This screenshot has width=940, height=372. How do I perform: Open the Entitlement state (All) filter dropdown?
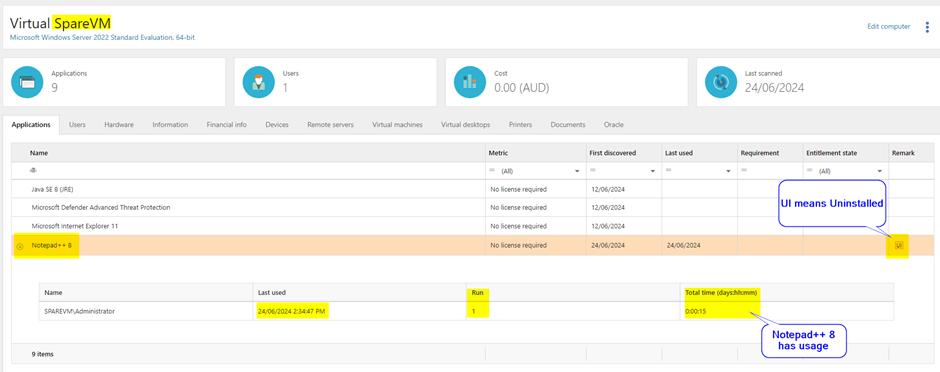(x=879, y=171)
